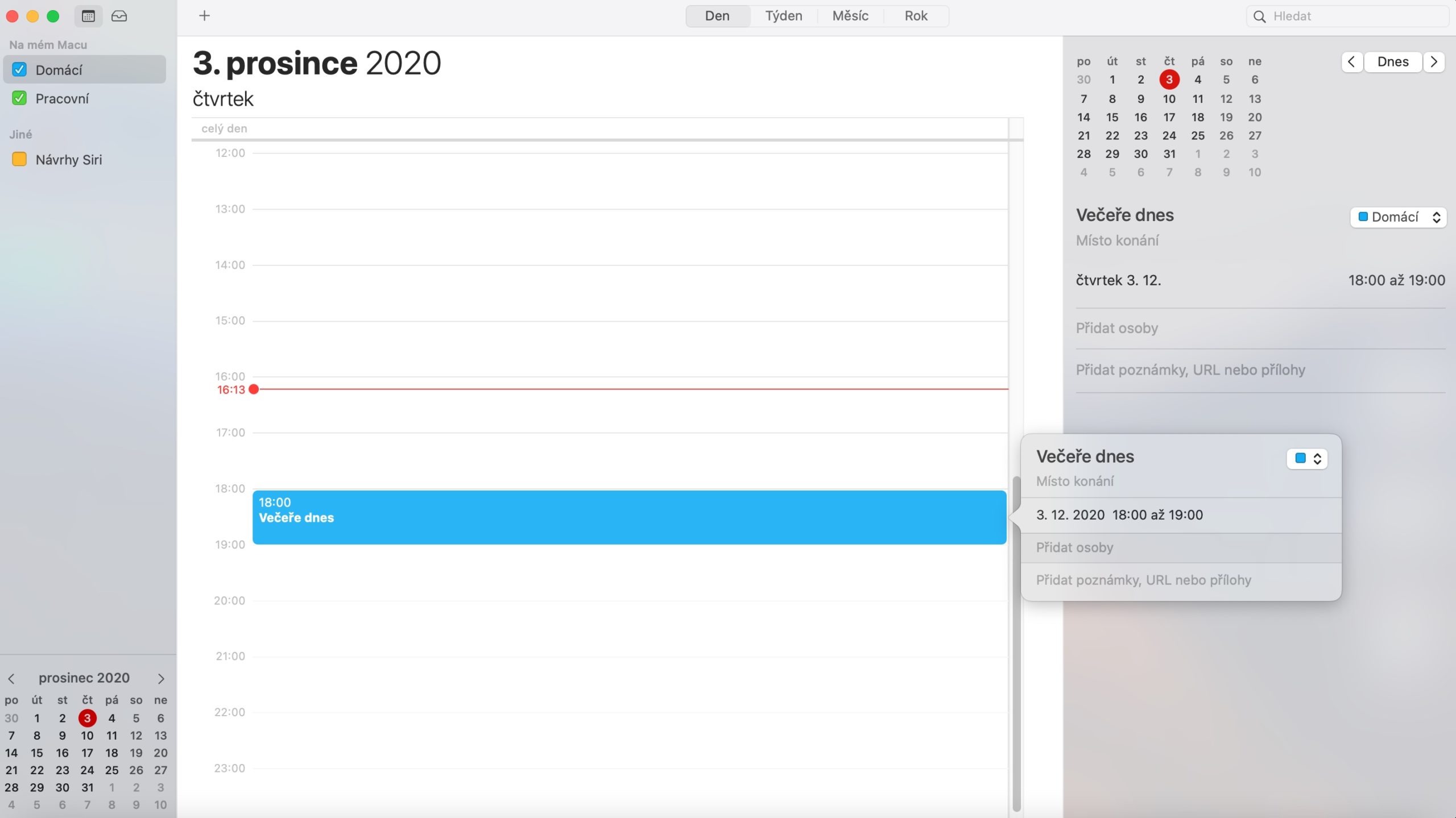Uncheck the Pracovní calendar

coord(19,98)
